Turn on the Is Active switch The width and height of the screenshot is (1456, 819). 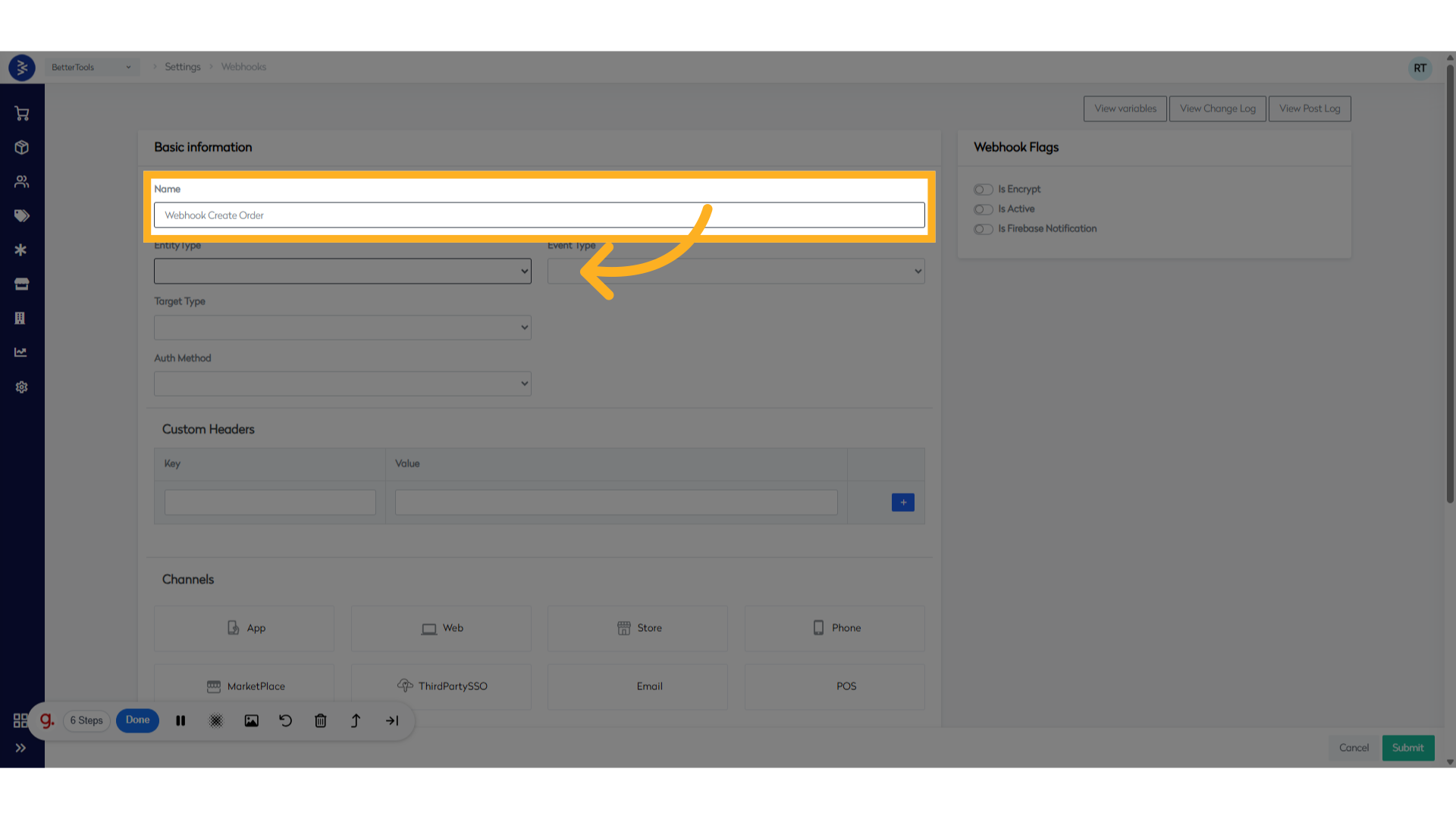pyautogui.click(x=983, y=209)
